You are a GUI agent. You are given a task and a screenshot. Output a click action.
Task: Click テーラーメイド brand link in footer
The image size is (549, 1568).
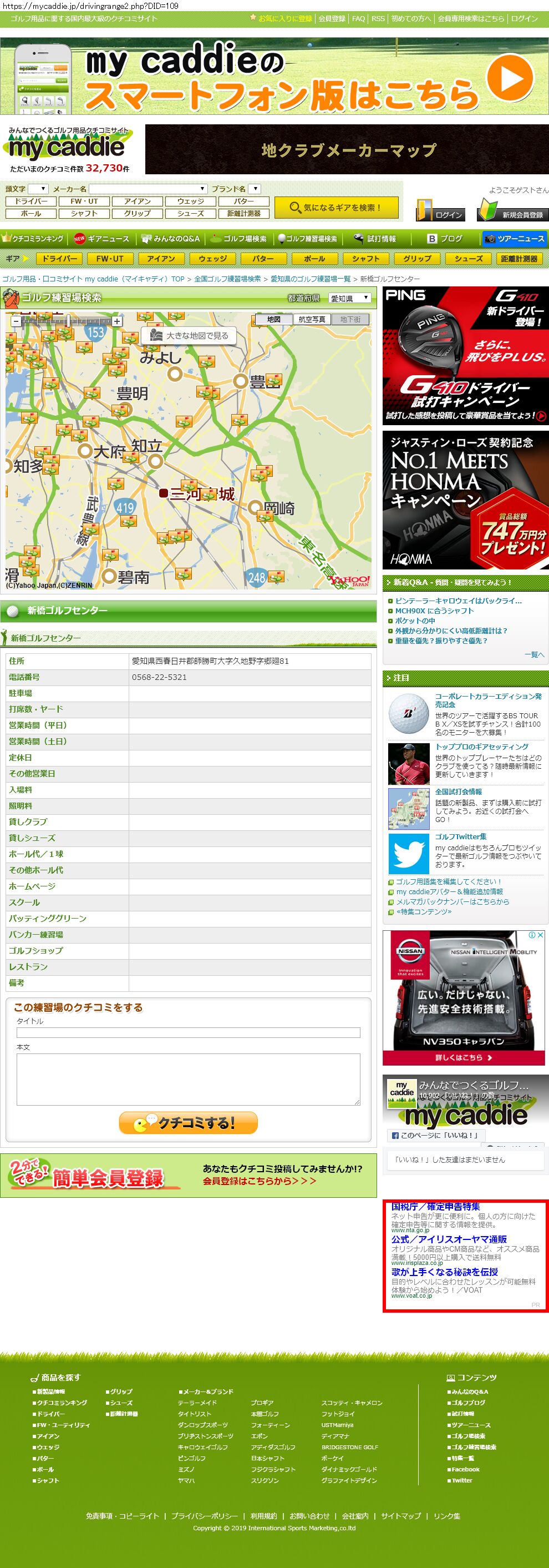click(197, 1403)
